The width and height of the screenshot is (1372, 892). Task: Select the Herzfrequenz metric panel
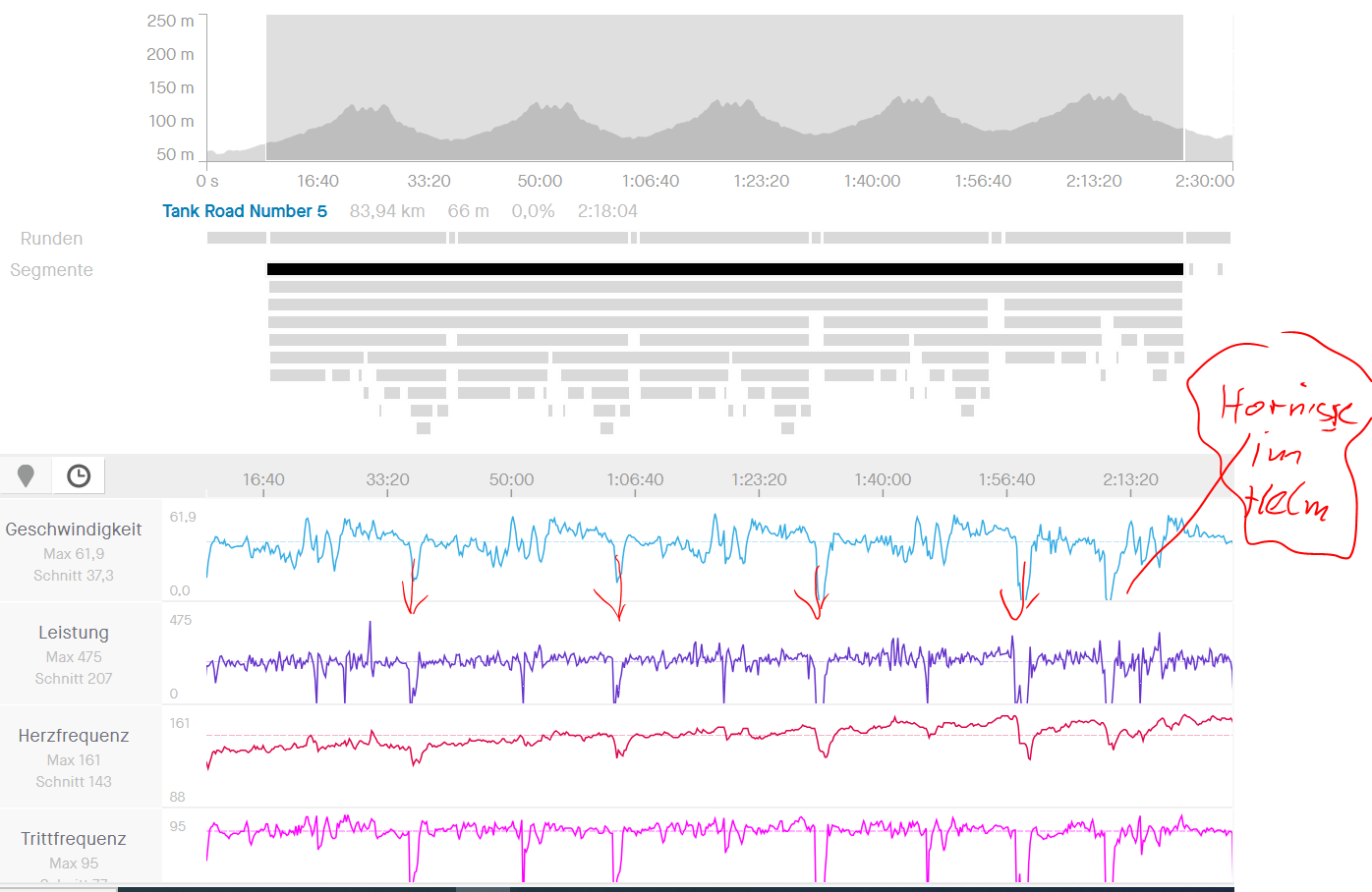click(74, 756)
